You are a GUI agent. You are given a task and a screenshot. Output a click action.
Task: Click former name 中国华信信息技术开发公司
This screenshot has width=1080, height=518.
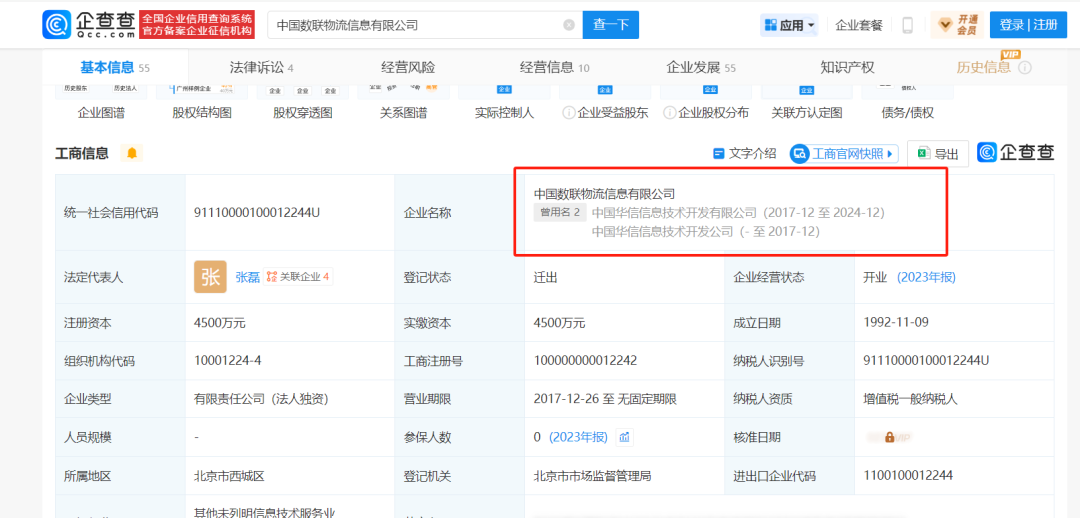pos(663,231)
